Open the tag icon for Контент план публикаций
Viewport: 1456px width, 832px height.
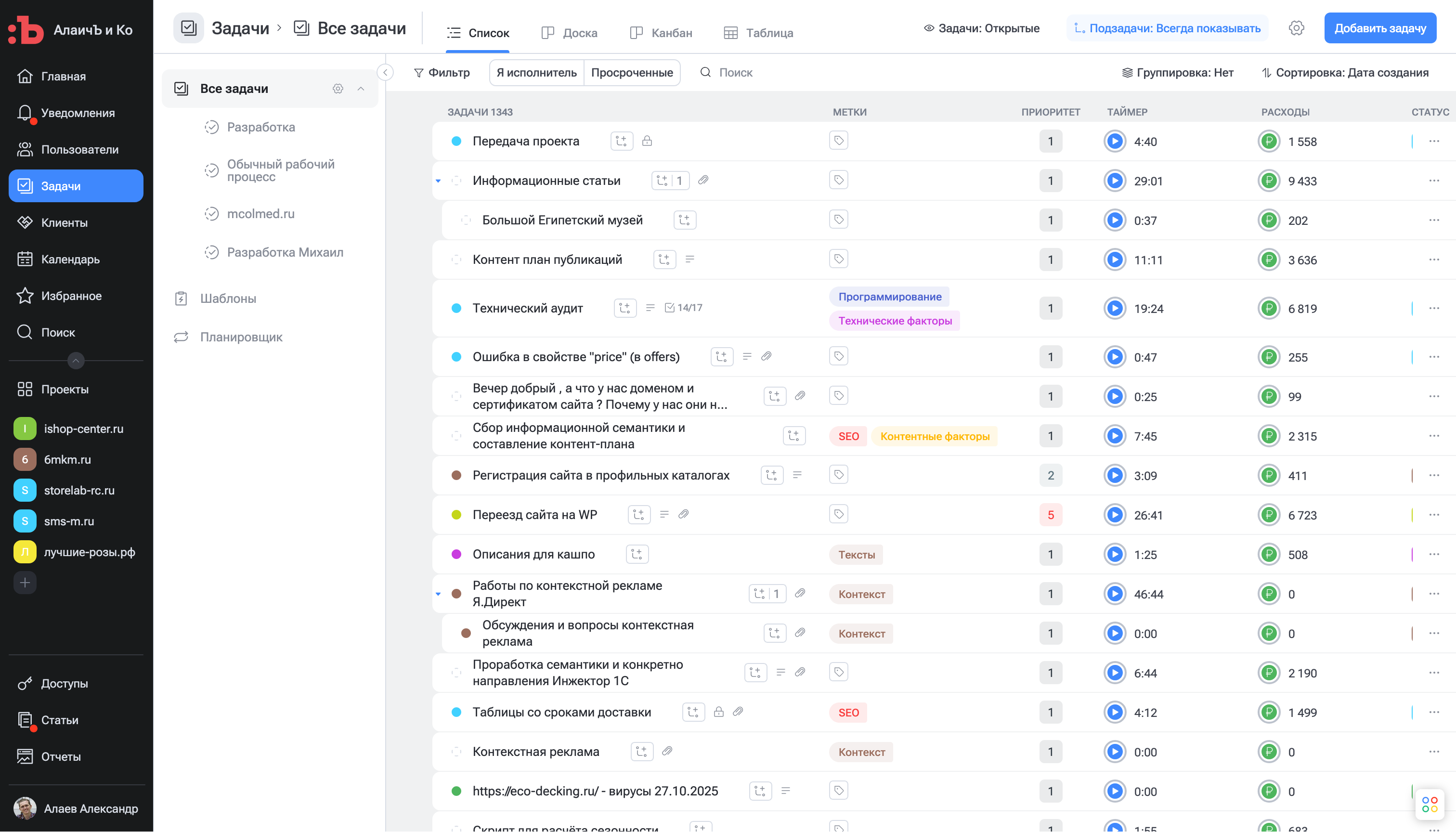(838, 260)
